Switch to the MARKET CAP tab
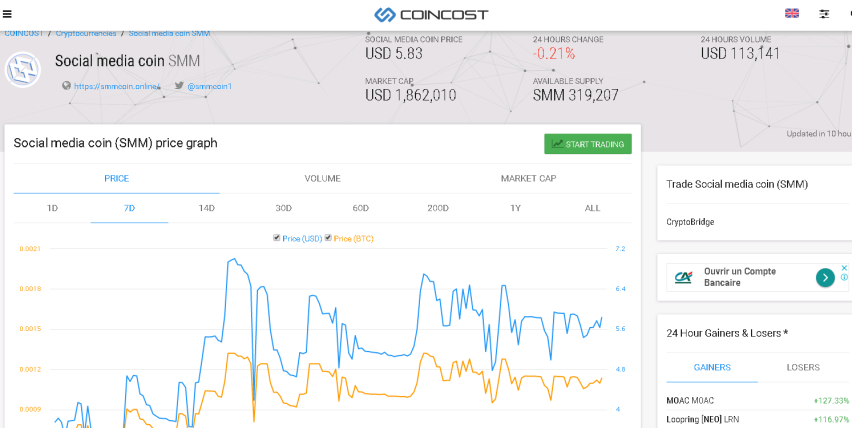The width and height of the screenshot is (852, 428). (529, 179)
